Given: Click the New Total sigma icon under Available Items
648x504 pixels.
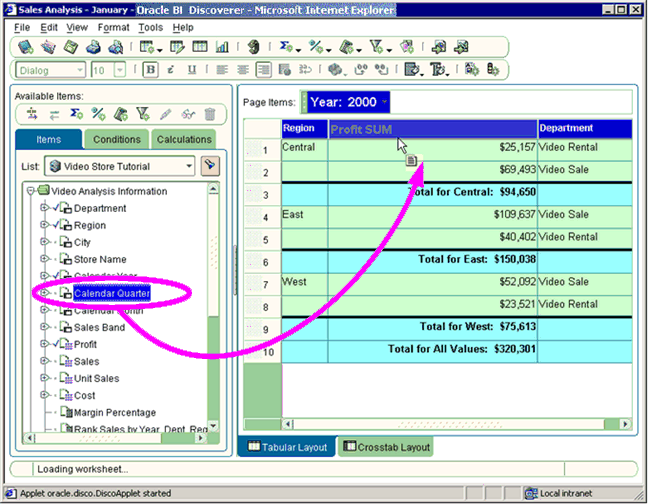Looking at the screenshot, I should (76, 114).
